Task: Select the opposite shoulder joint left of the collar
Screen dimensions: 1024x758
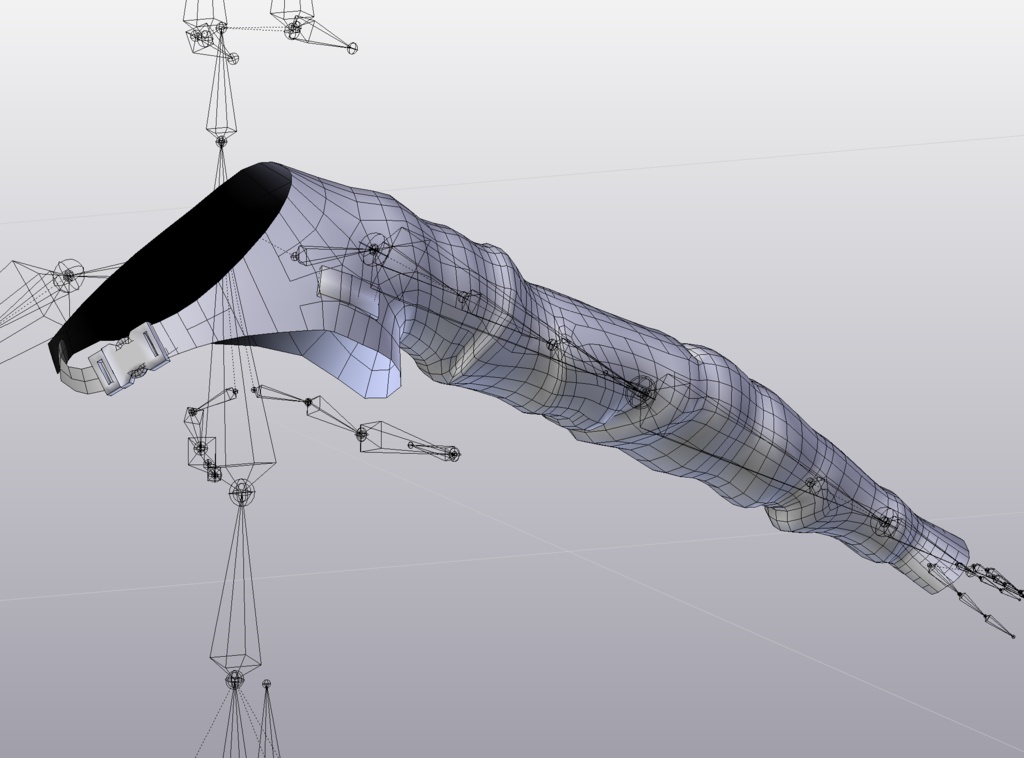Action: click(x=68, y=274)
